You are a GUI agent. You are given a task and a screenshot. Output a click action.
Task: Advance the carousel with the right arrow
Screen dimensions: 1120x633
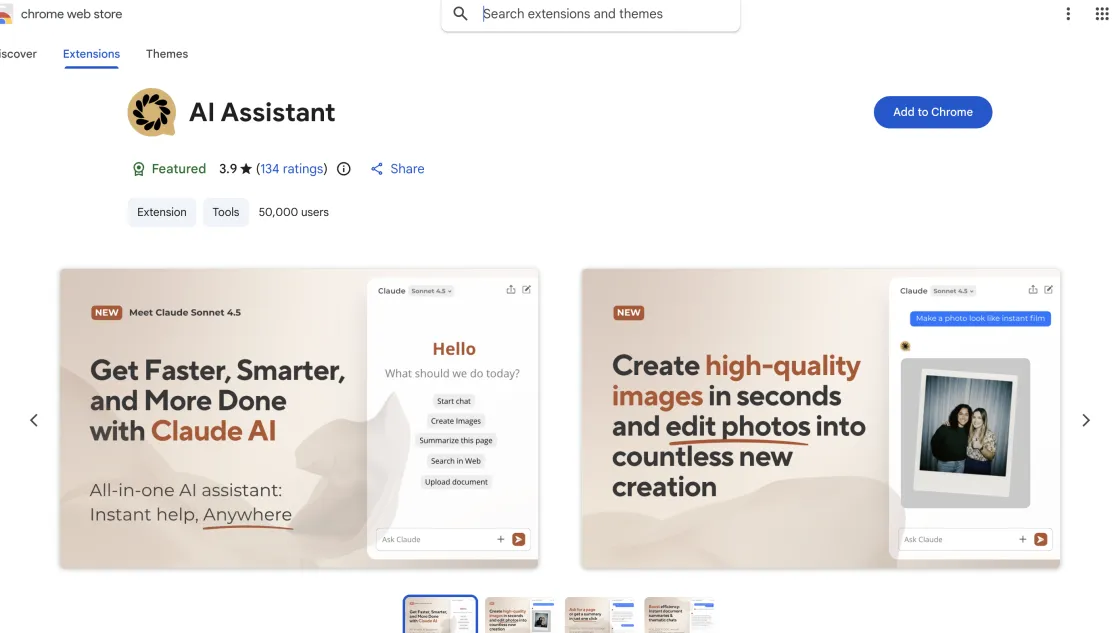point(1086,419)
